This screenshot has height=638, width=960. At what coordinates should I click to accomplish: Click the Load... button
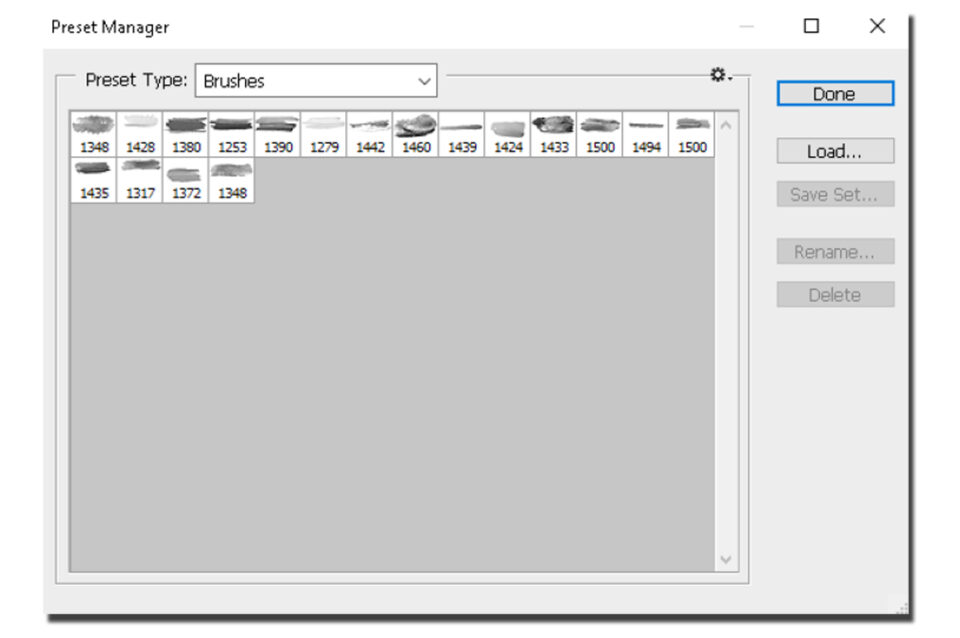click(835, 152)
